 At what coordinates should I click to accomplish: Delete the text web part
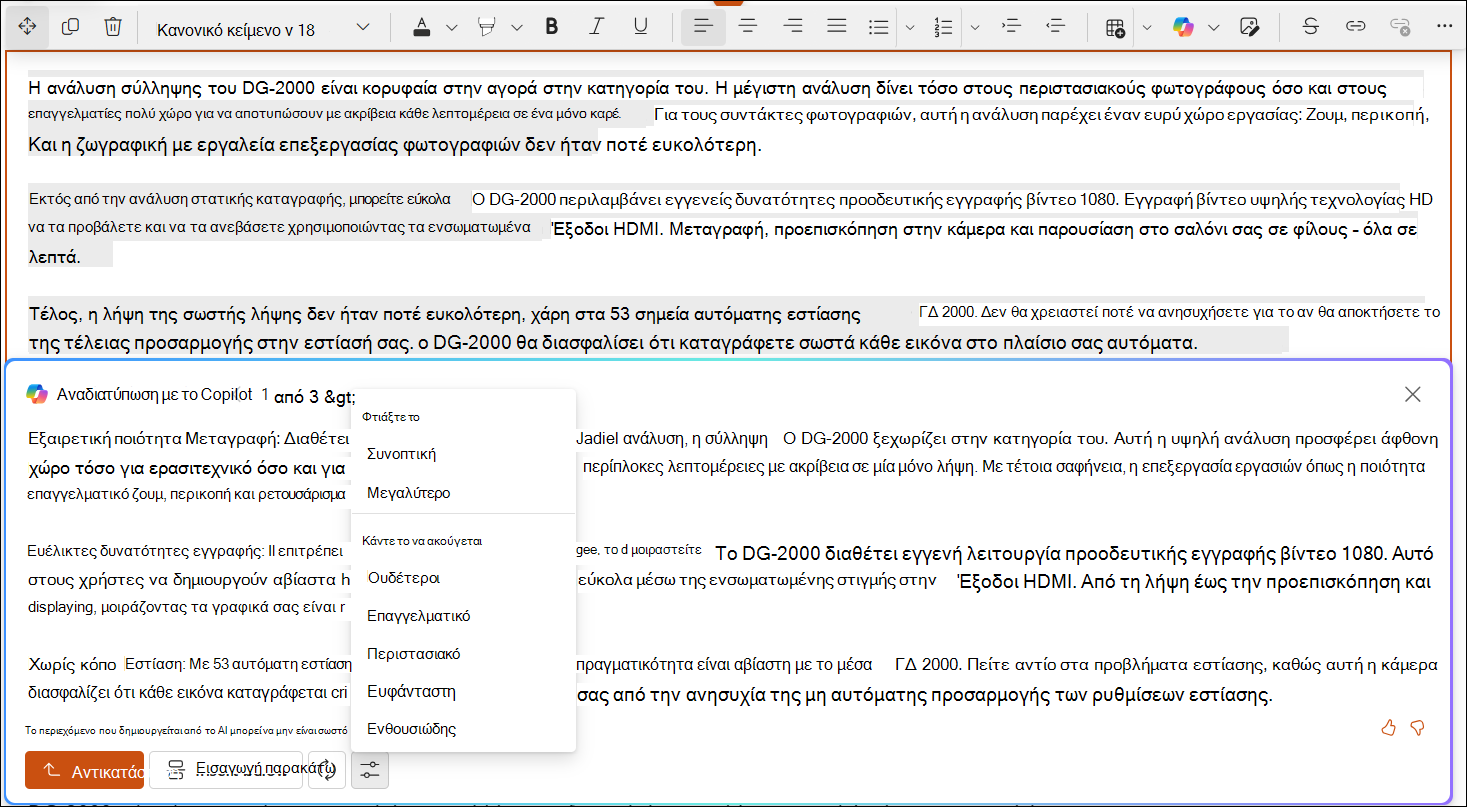(x=113, y=27)
